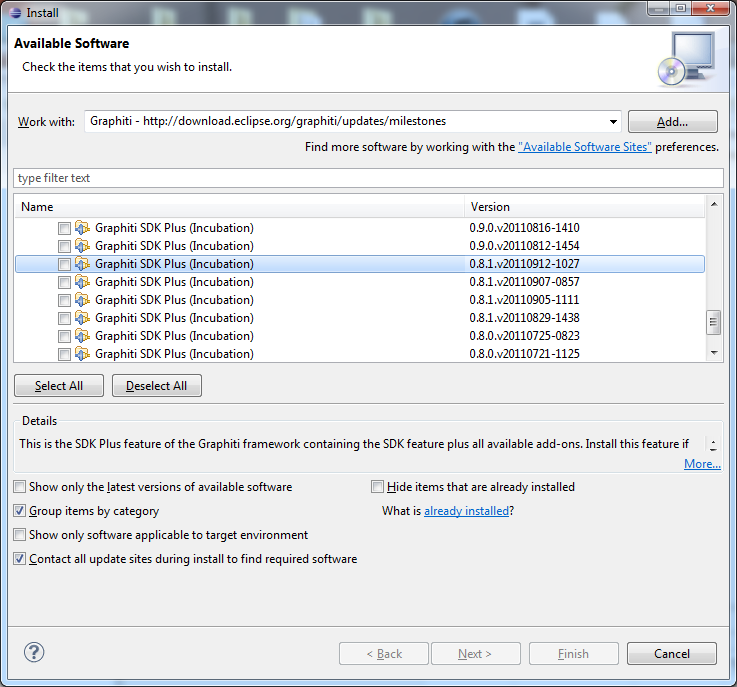
Task: Click feature icon for version 0.8.0.v20110721-1125
Action: [82, 354]
